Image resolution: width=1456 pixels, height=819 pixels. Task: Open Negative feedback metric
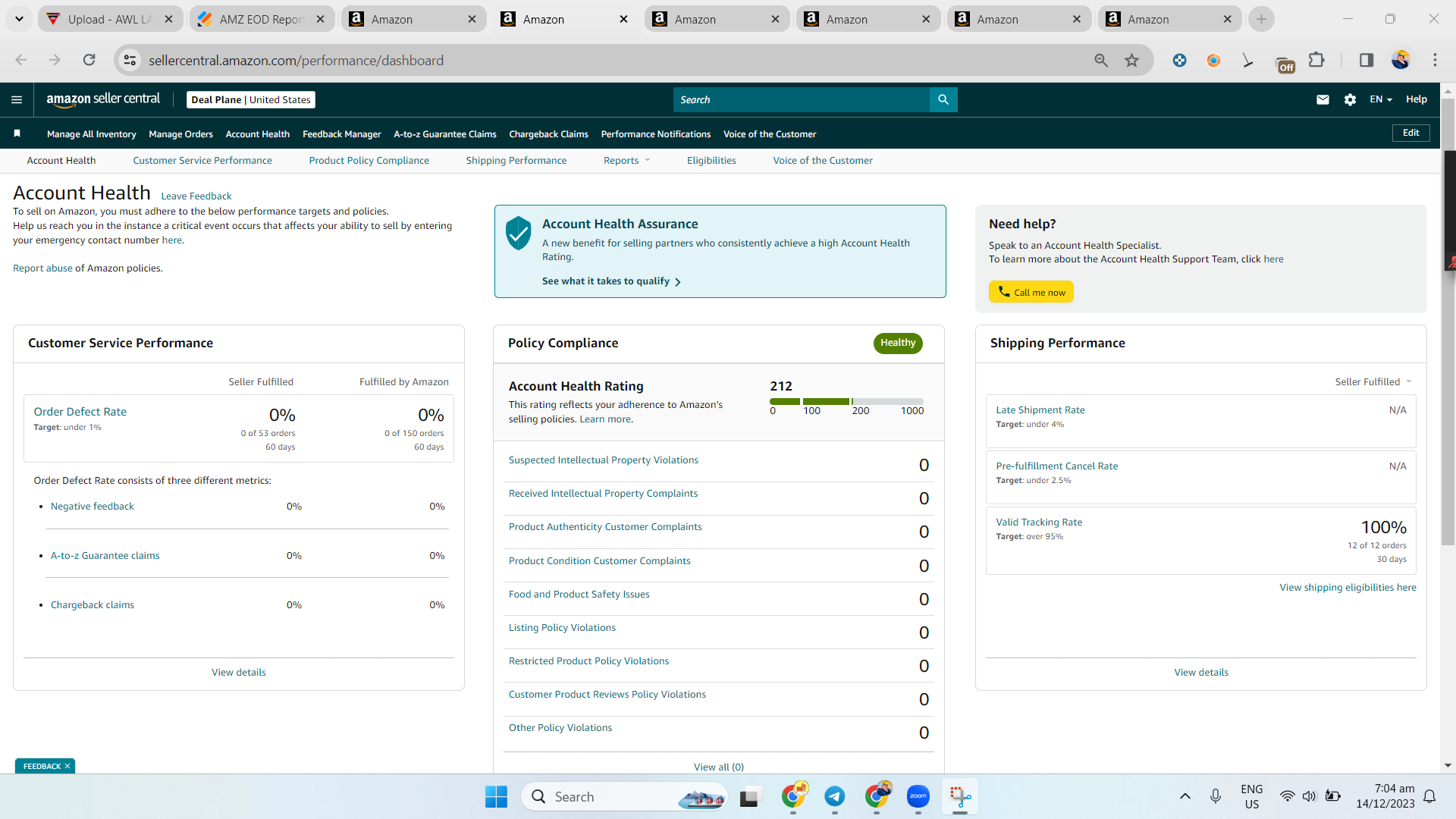(x=93, y=506)
